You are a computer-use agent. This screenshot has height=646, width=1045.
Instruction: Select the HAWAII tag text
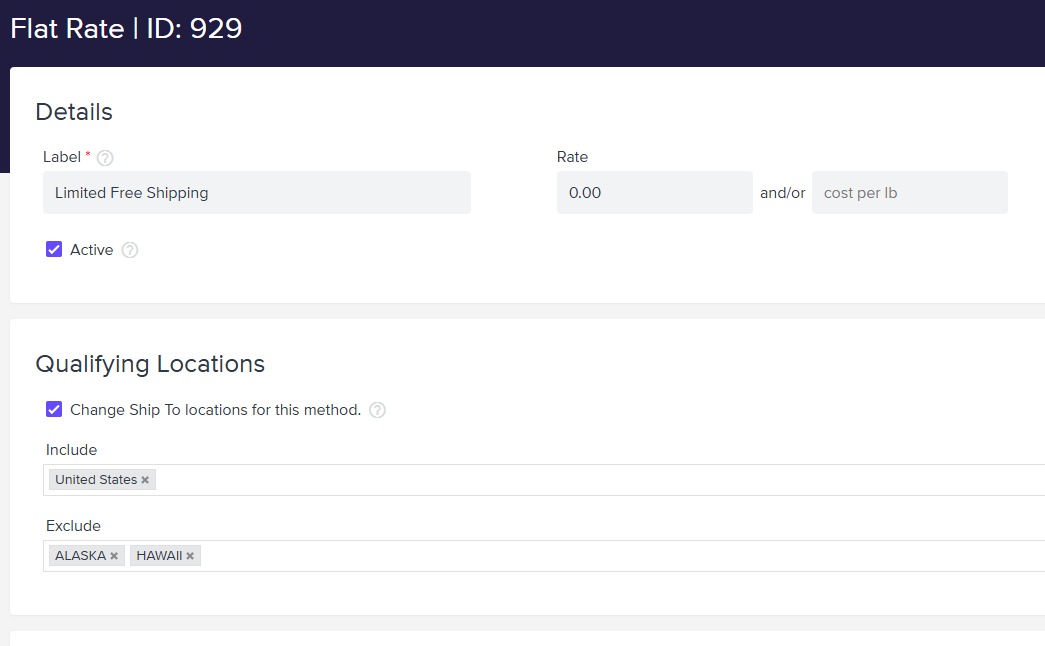coord(159,556)
